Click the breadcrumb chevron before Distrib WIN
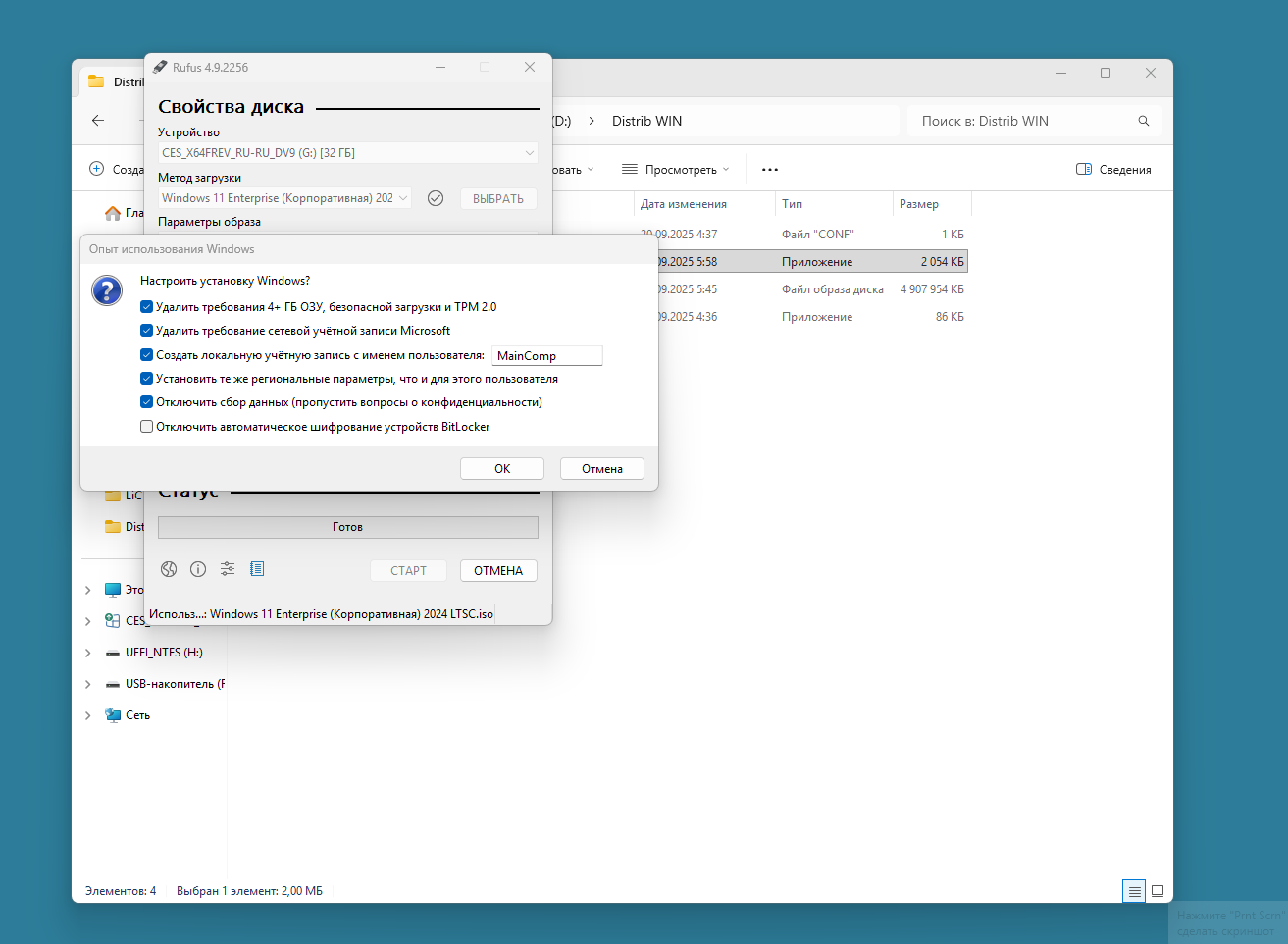This screenshot has width=1288, height=944. click(592, 121)
